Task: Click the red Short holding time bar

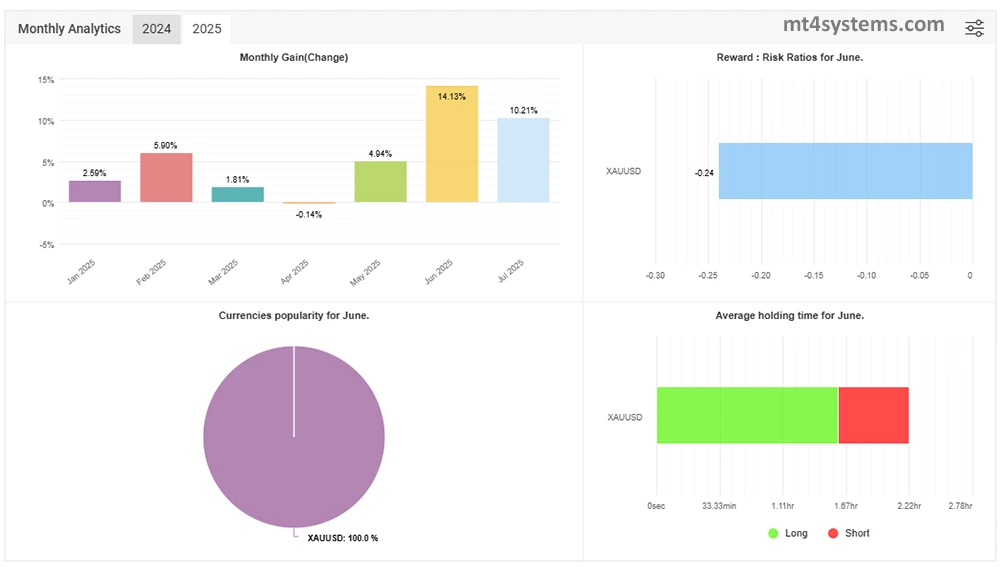Action: 873,415
